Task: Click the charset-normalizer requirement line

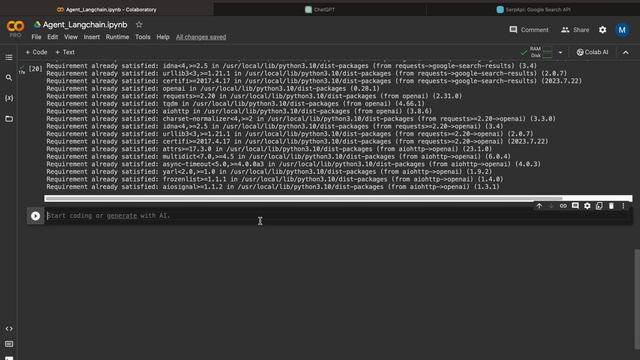Action: (x=301, y=119)
